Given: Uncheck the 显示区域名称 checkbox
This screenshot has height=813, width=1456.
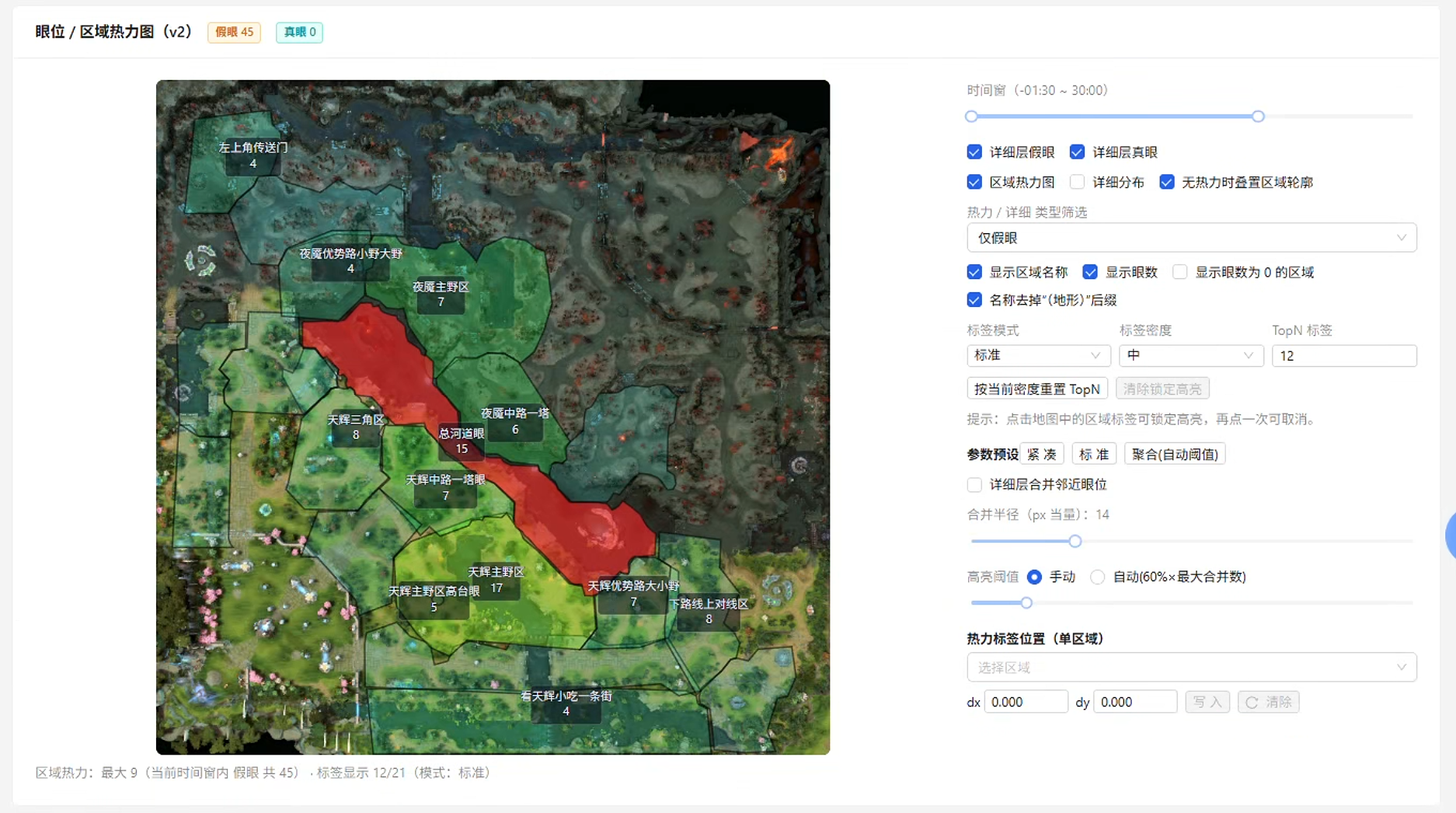Looking at the screenshot, I should pos(974,272).
